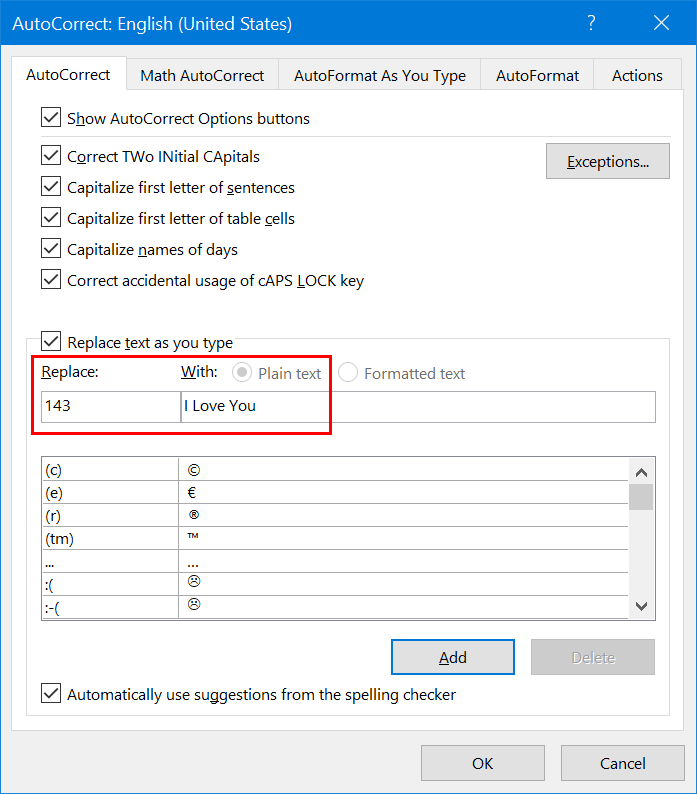Uncheck Replace text as you type

[x=51, y=342]
